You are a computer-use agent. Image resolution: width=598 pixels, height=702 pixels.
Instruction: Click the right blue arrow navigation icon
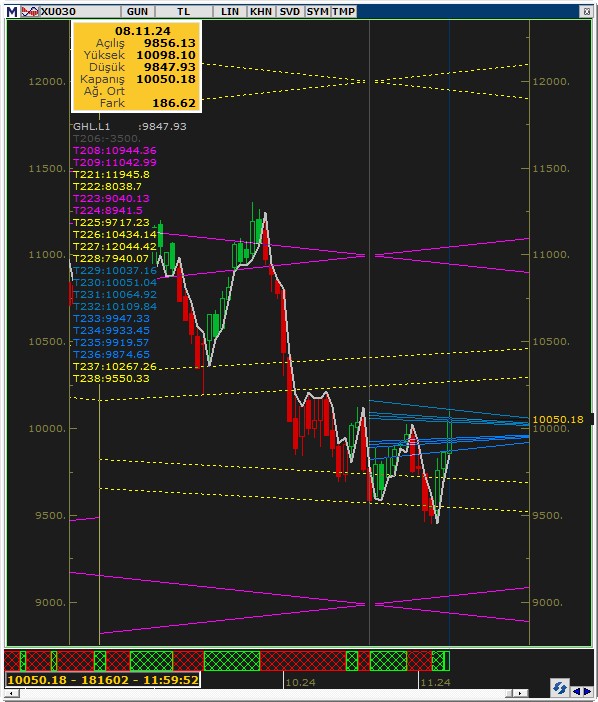[587, 692]
